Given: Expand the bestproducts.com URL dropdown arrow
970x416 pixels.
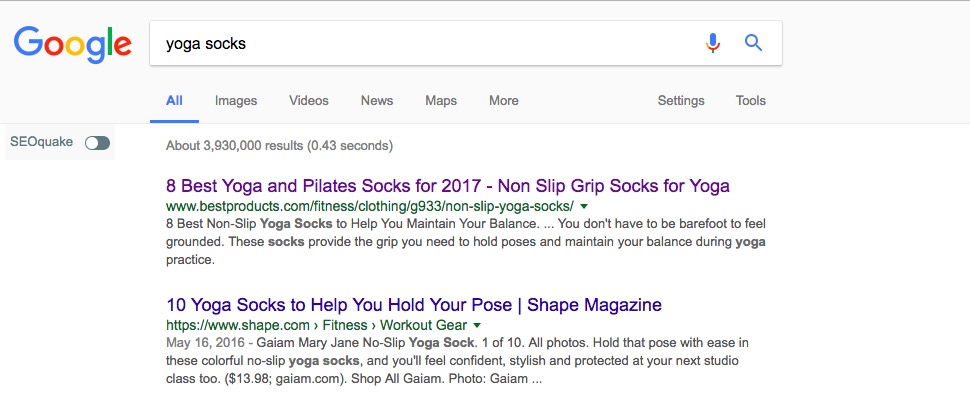Looking at the screenshot, I should coord(584,206).
